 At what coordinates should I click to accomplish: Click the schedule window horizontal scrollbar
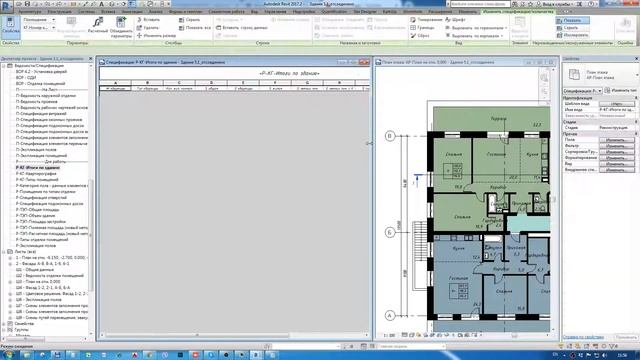coord(235,335)
